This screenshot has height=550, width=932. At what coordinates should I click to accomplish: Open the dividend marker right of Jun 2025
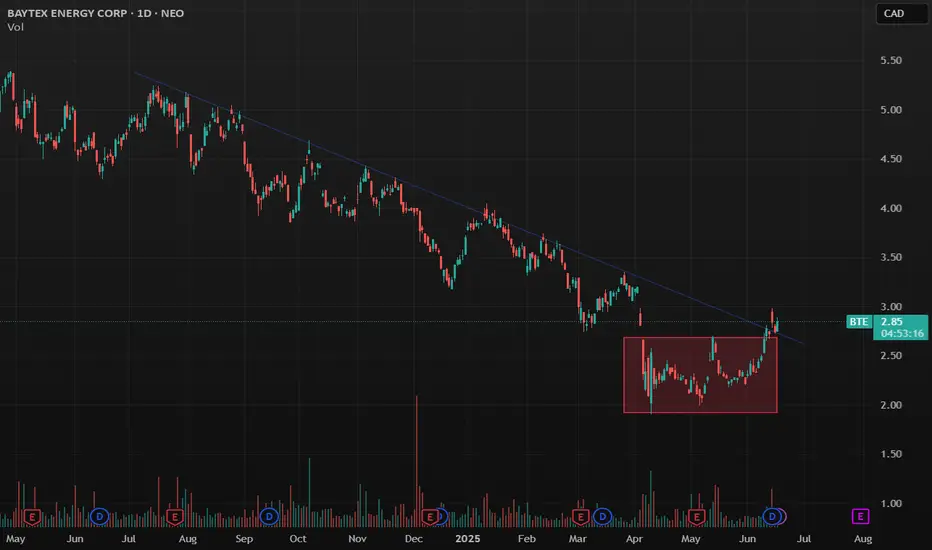pyautogui.click(x=773, y=517)
